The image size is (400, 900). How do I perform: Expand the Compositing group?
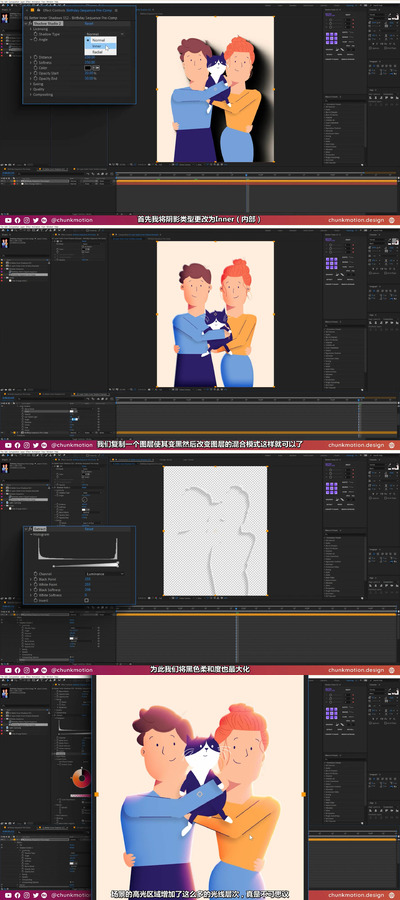pyautogui.click(x=30, y=95)
